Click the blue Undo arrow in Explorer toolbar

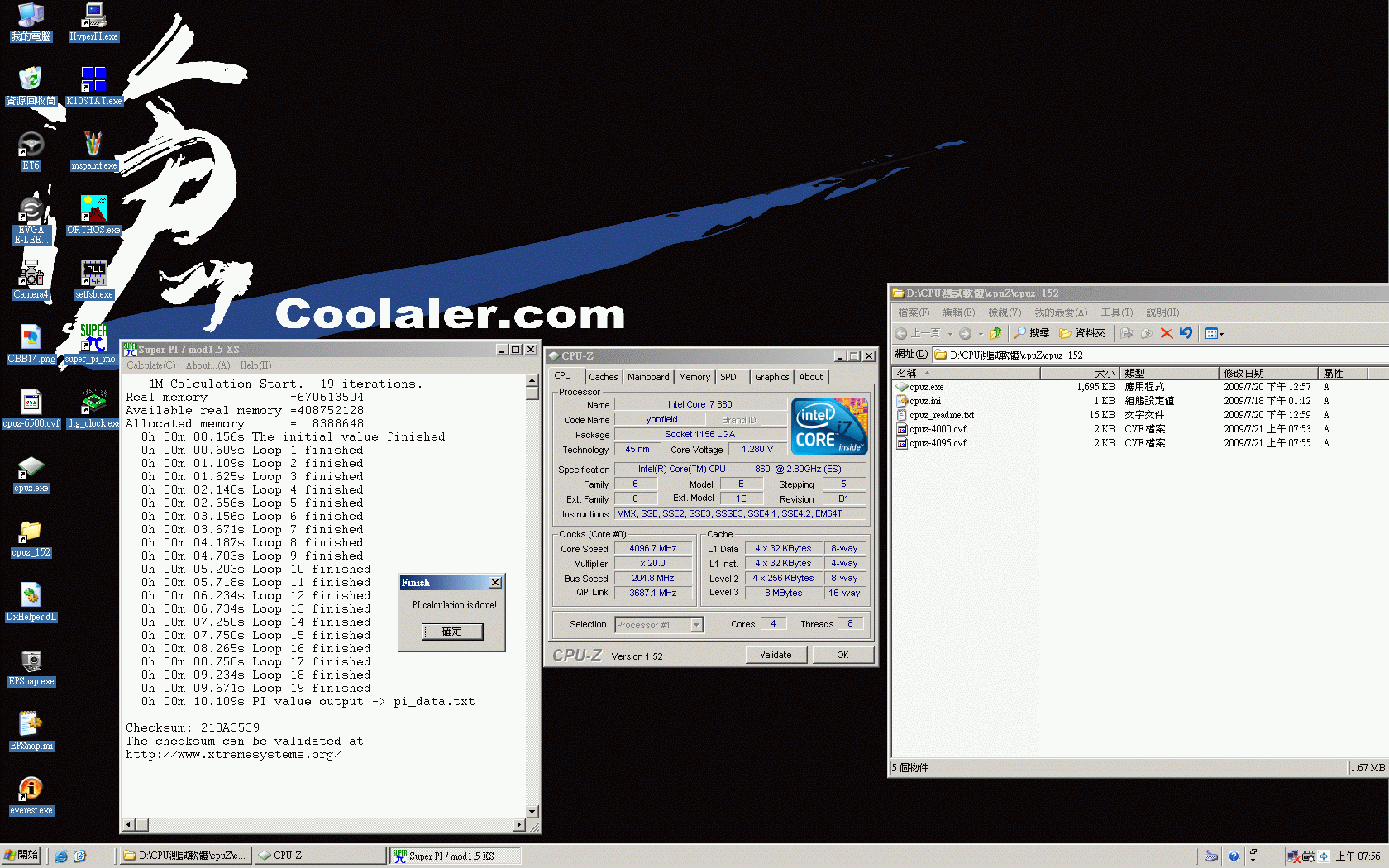1186,333
